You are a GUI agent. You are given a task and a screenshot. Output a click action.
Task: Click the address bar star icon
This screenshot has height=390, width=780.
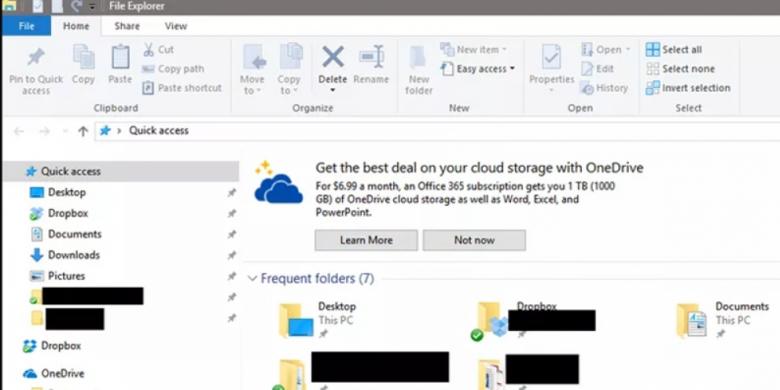105,131
